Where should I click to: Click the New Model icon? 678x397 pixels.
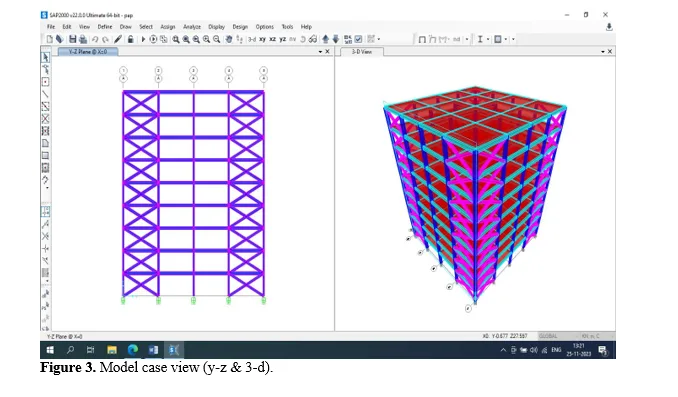[x=50, y=39]
